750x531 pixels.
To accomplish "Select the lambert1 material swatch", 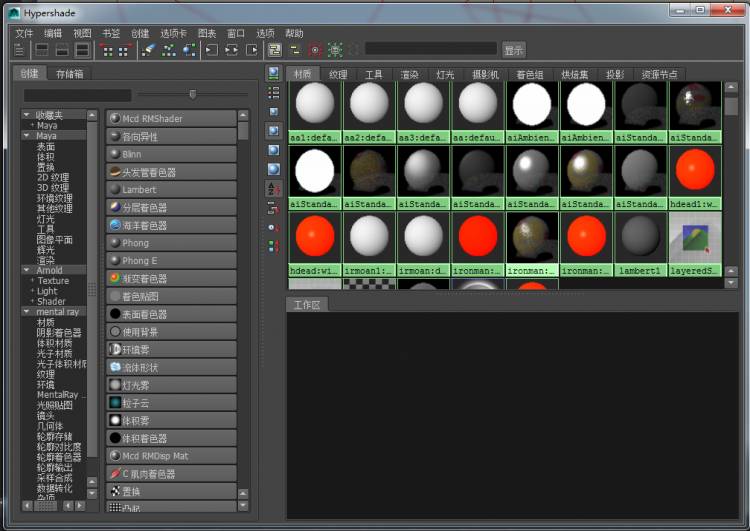I will [640, 244].
